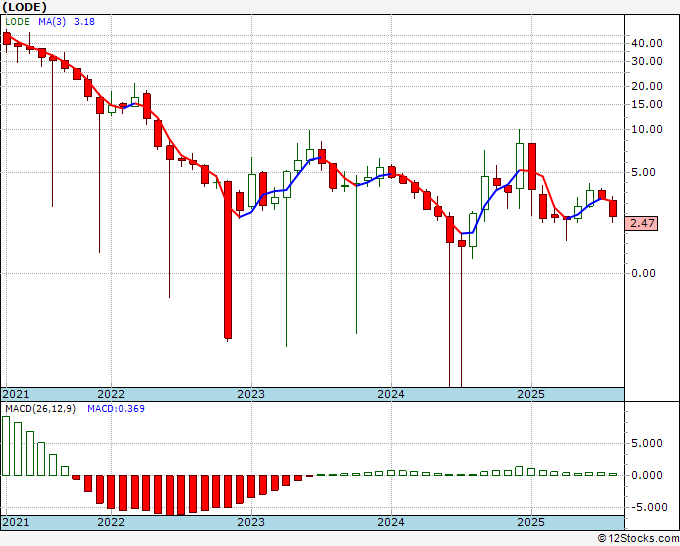Click the 5.000 MACD axis label
This screenshot has width=680, height=546.
(x=647, y=443)
